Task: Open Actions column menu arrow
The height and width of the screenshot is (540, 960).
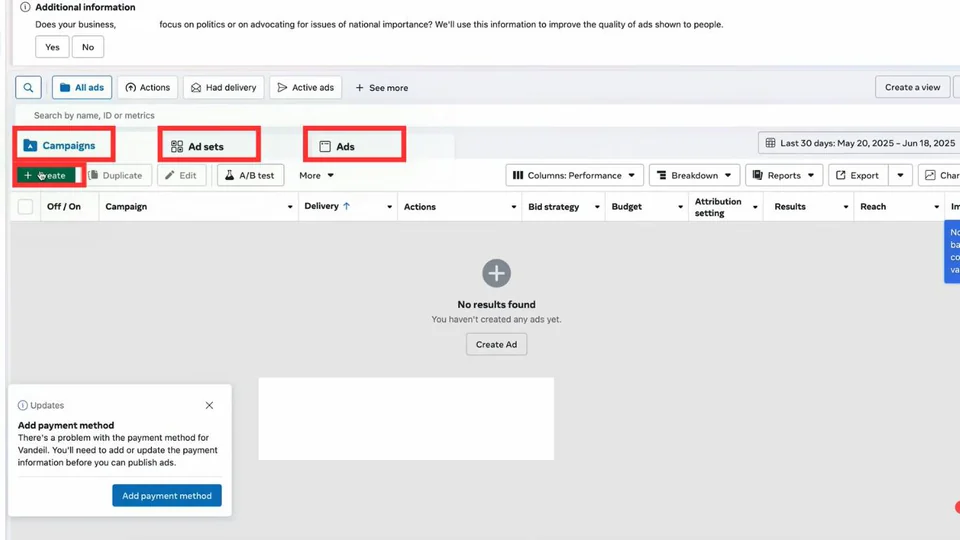Action: point(513,207)
